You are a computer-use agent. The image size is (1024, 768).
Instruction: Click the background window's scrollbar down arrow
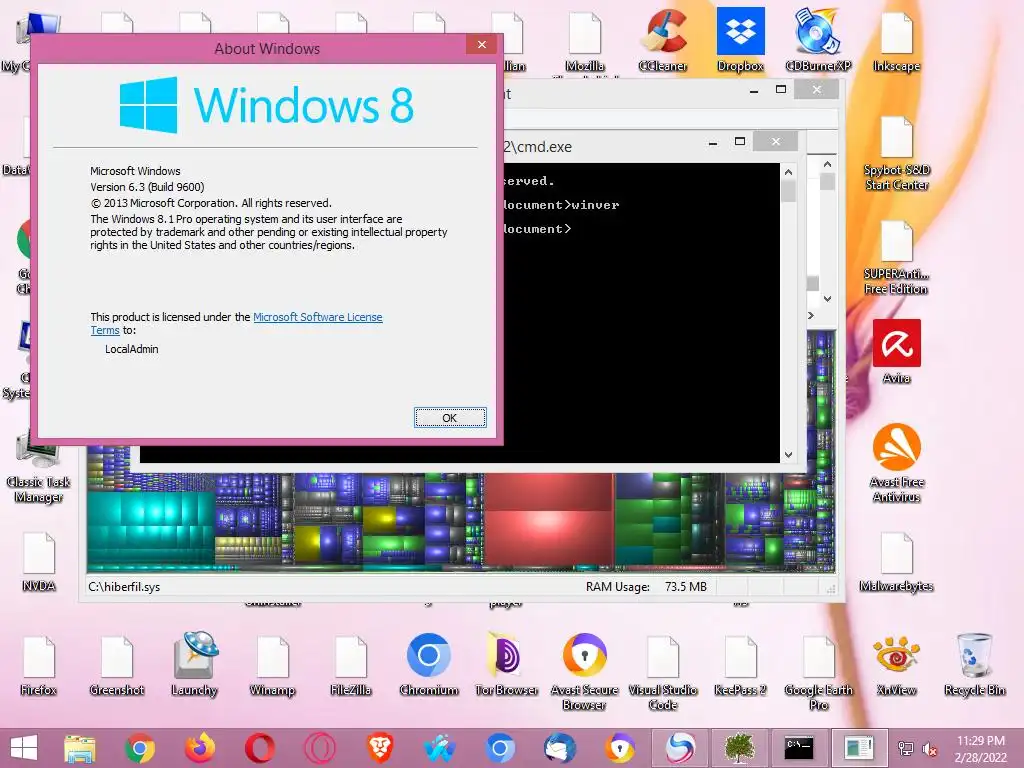(x=827, y=299)
